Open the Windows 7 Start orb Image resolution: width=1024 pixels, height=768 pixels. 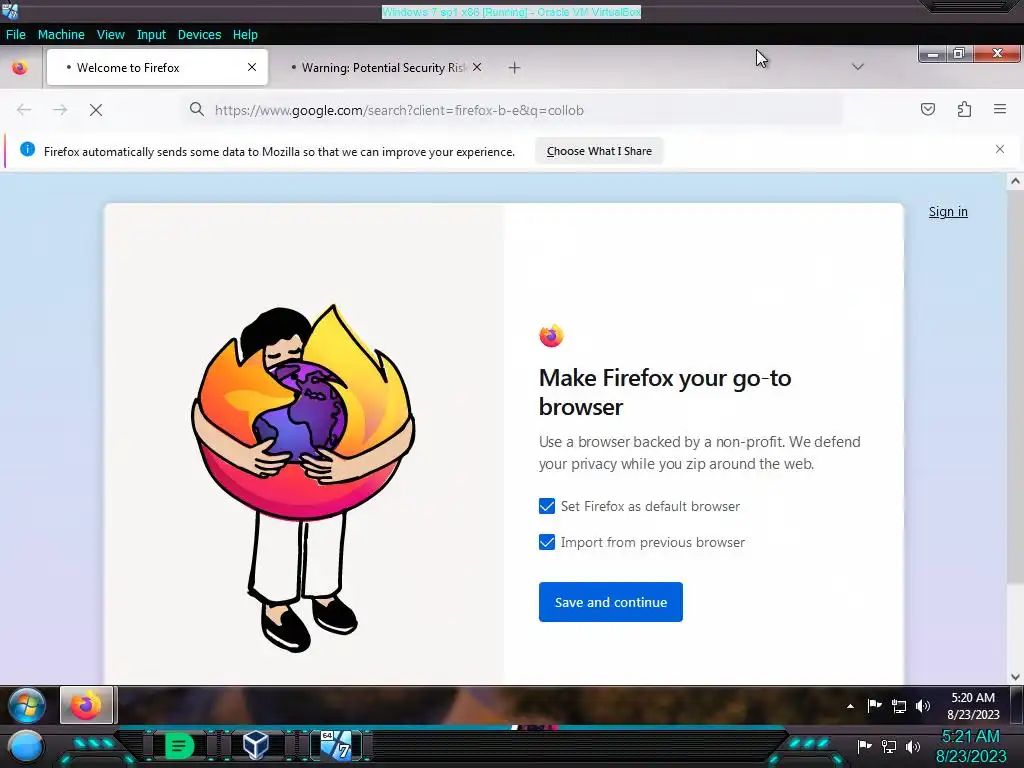point(27,705)
